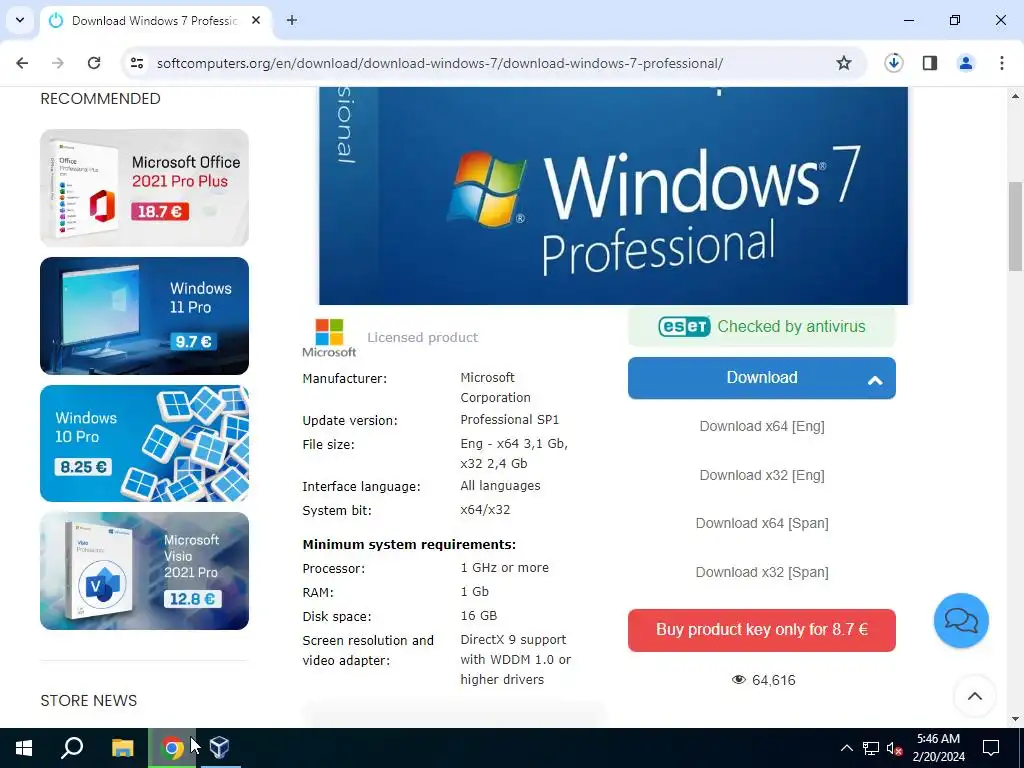Click the page vertical scrollbar thumb
The width and height of the screenshot is (1024, 768).
pos(1015,226)
